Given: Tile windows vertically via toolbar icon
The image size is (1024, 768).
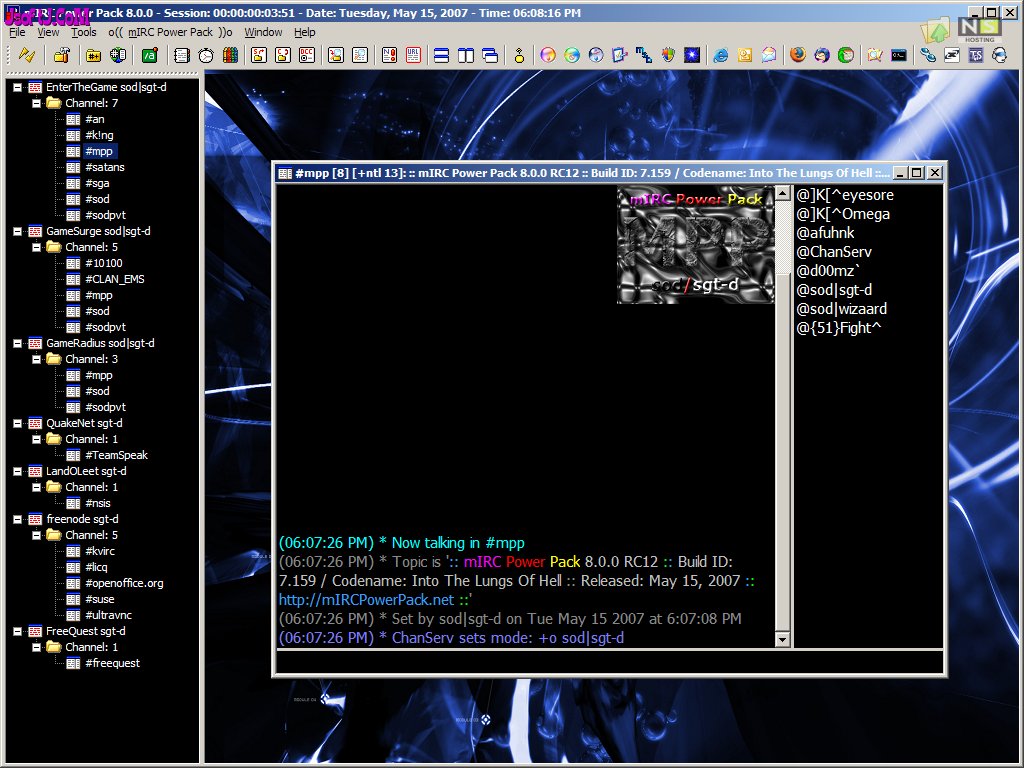Looking at the screenshot, I should coord(466,56).
